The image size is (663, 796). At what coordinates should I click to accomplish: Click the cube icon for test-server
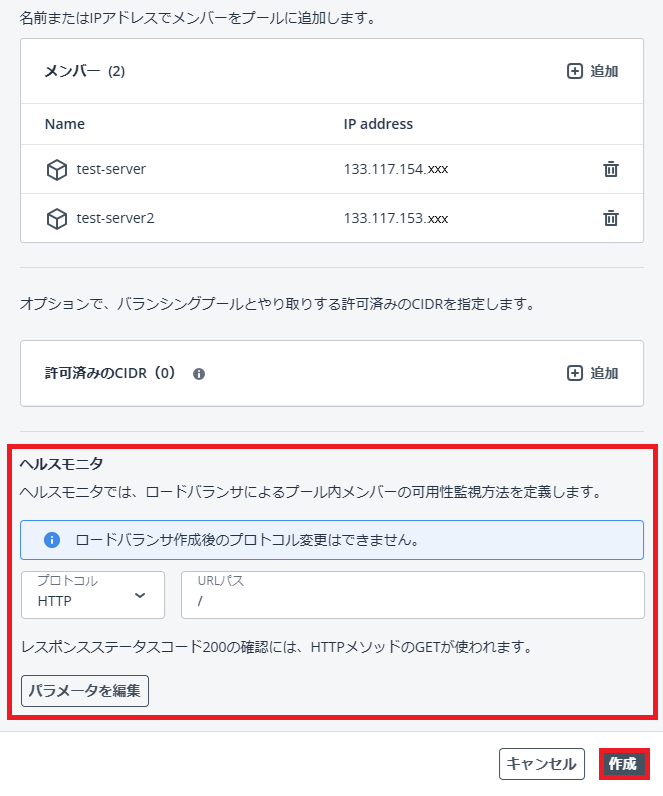click(57, 170)
